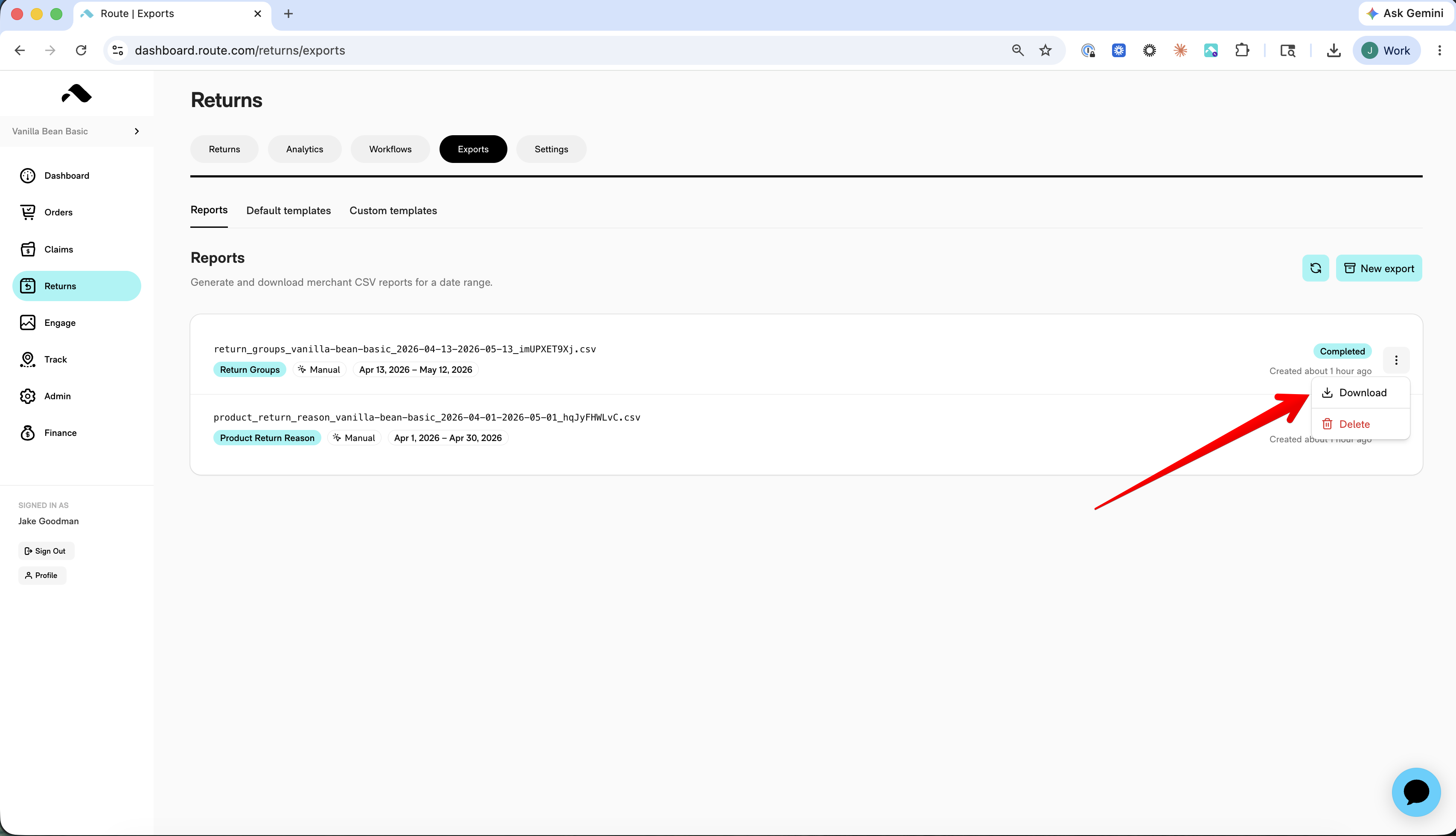Image resolution: width=1456 pixels, height=836 pixels.
Task: Click the zoom magnifier in address bar
Action: pyautogui.click(x=1018, y=50)
